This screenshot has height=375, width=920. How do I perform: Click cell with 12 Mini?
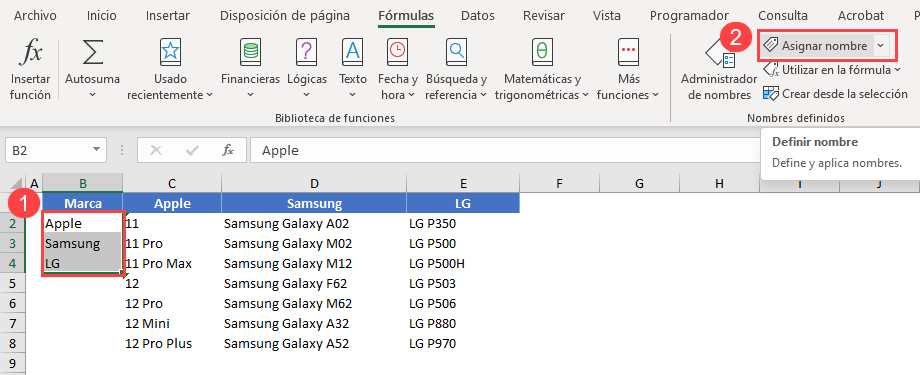pyautogui.click(x=172, y=323)
